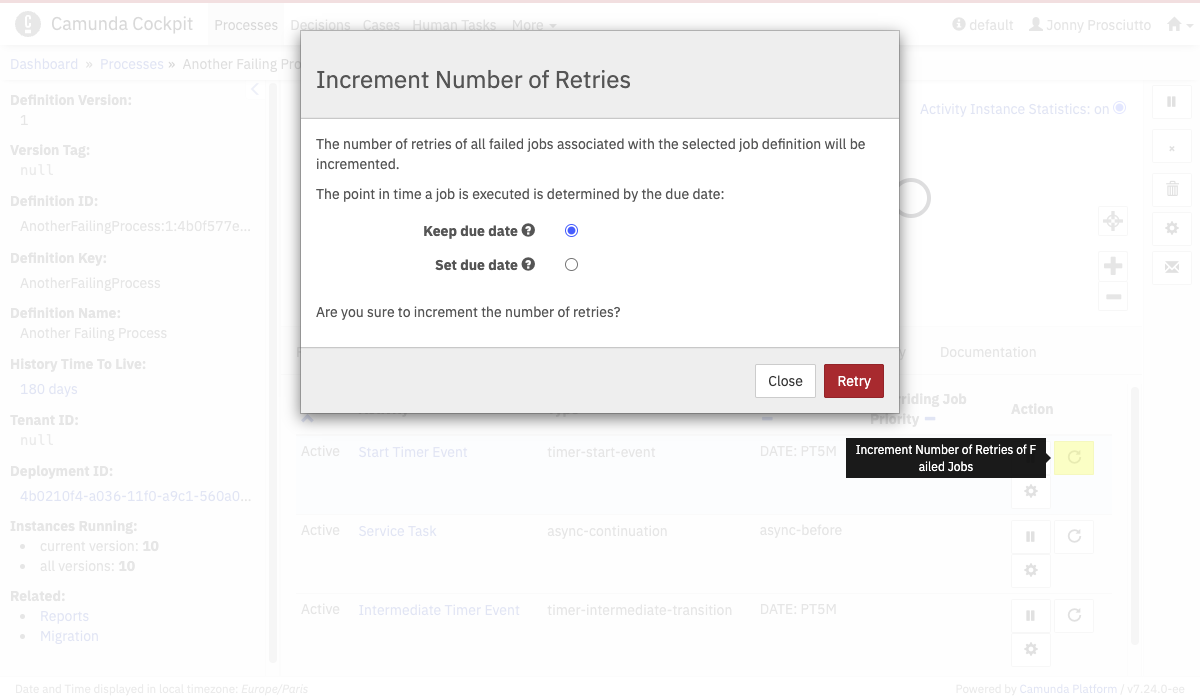Collapse the left definition sidebar chevron
1200x700 pixels.
point(255,90)
